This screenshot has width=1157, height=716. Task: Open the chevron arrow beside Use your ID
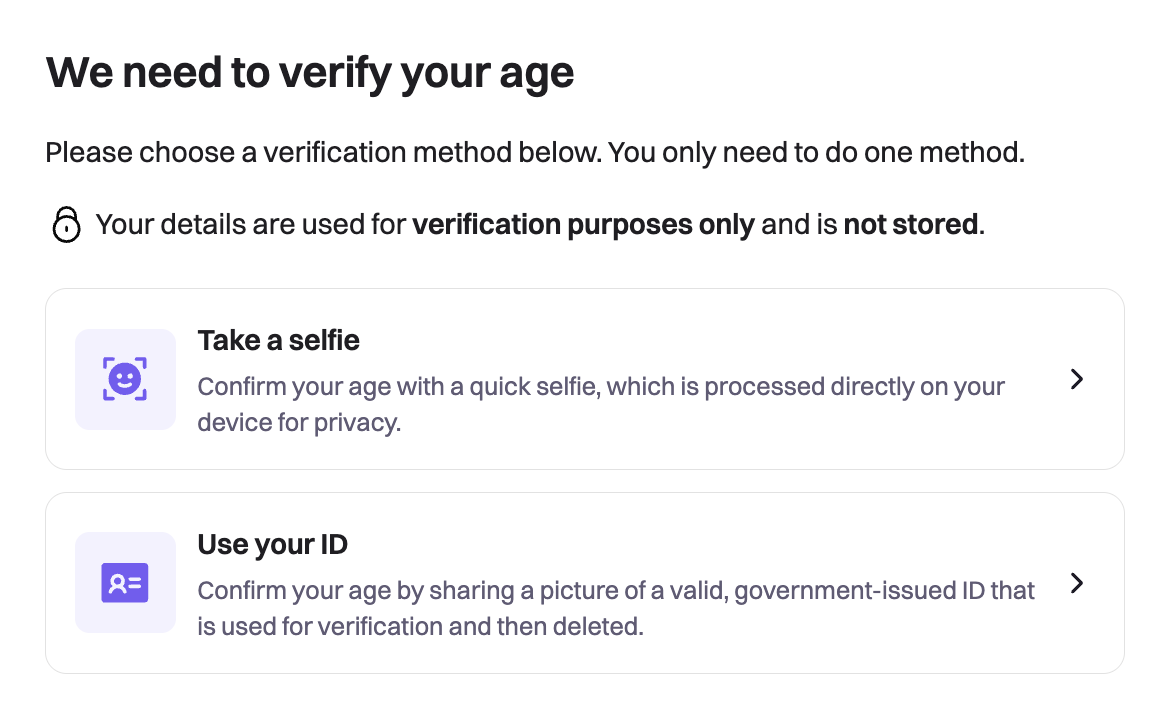1076,583
